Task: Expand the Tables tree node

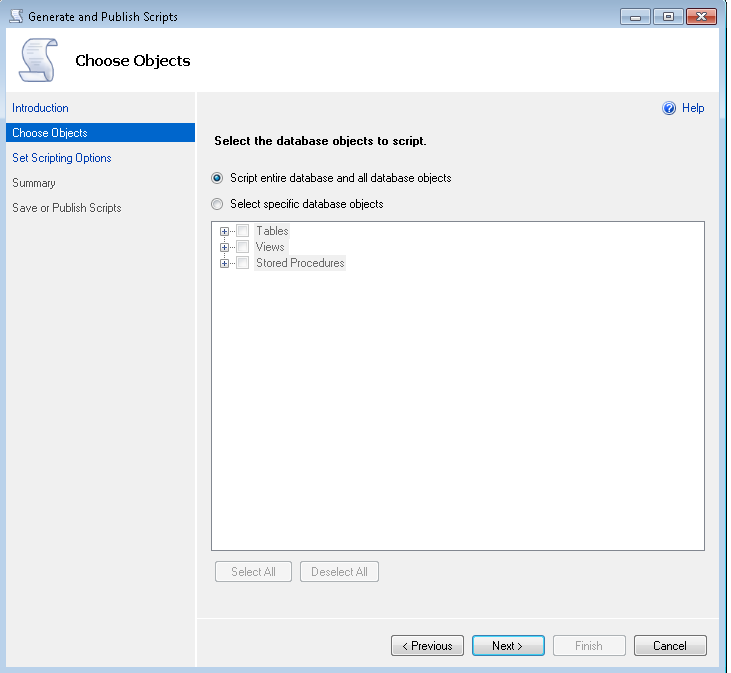Action: (x=224, y=231)
